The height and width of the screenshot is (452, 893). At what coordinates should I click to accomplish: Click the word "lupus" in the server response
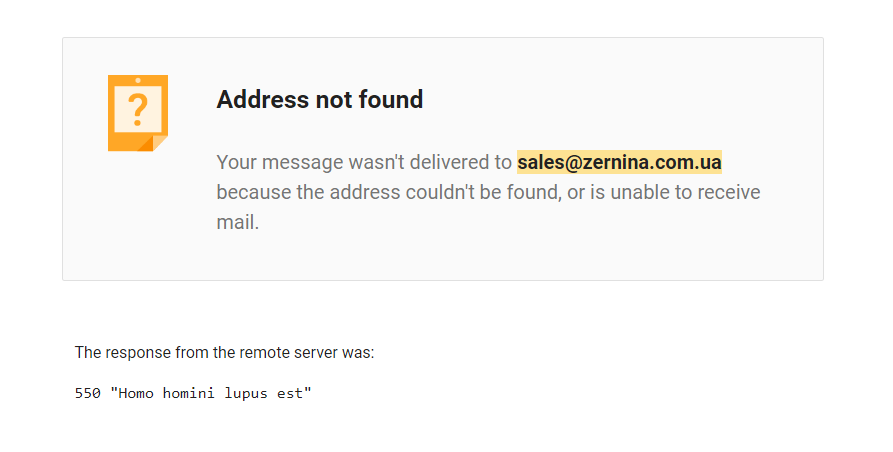point(246,394)
